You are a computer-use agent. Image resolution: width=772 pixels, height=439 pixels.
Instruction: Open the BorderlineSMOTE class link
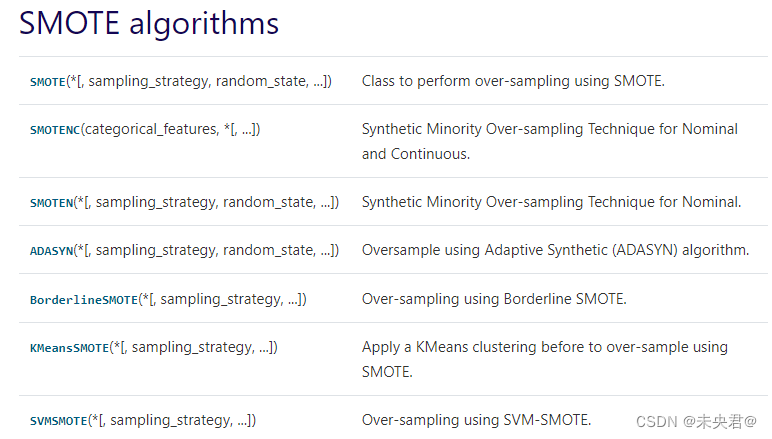[84, 300]
